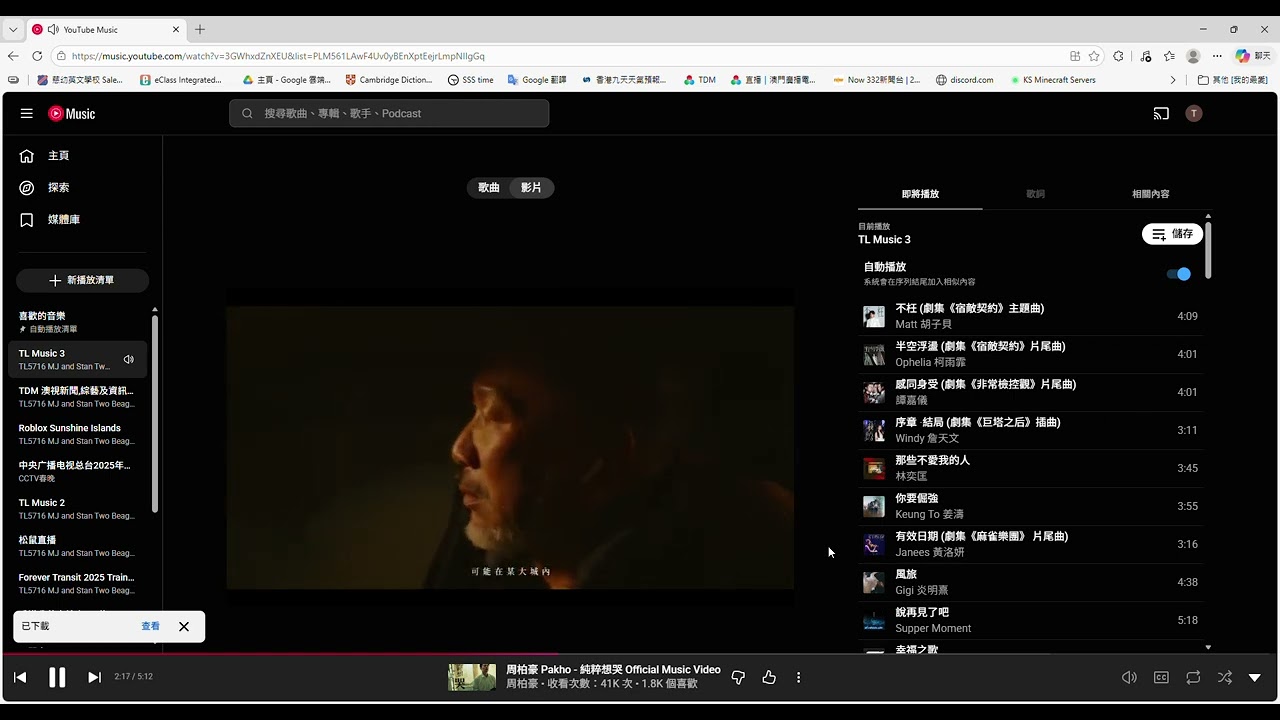Pause the current song
Viewport: 1280px width, 720px height.
57,677
